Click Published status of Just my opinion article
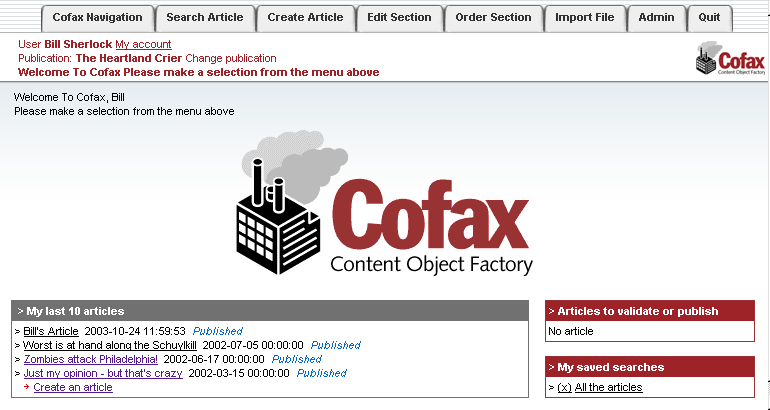770x410 pixels. (322, 373)
